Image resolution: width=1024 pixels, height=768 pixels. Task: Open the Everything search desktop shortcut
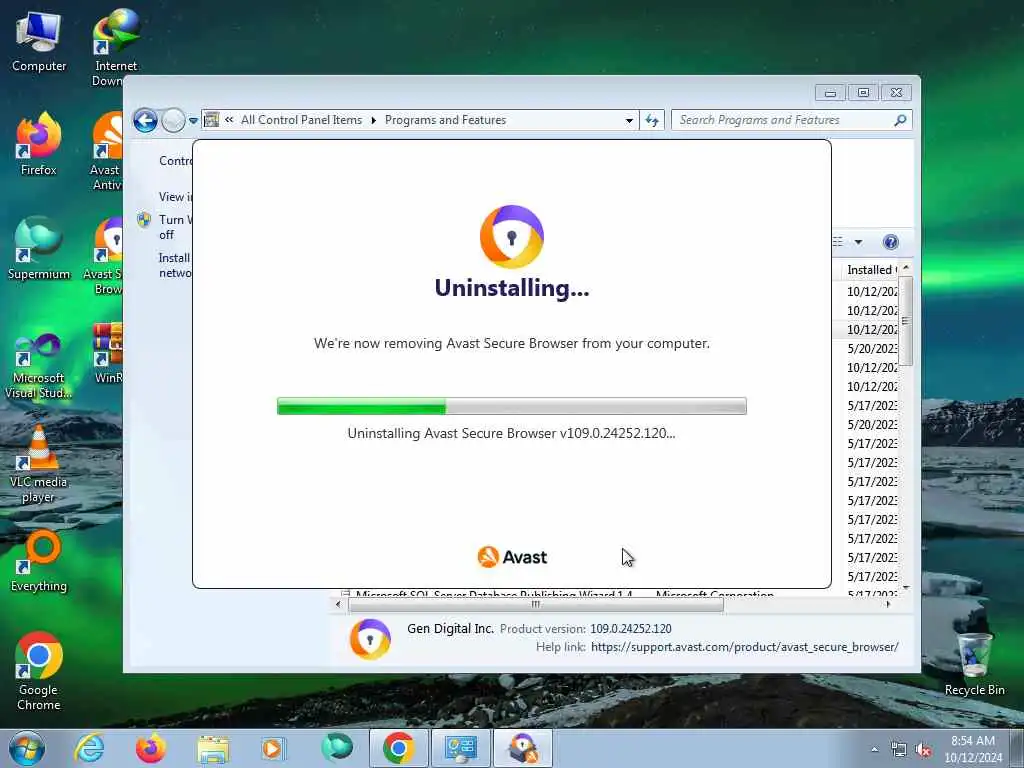(39, 561)
